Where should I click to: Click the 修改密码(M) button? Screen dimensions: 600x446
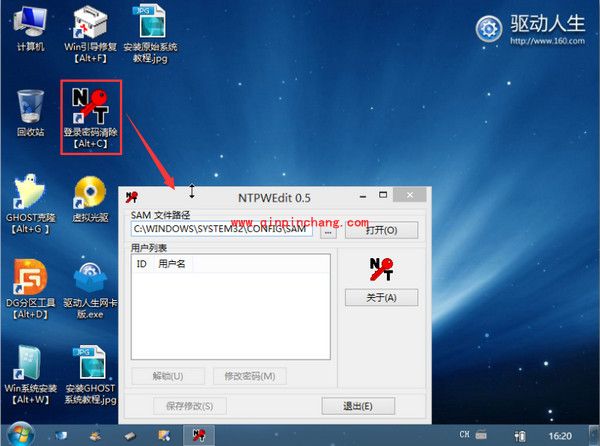pos(249,376)
